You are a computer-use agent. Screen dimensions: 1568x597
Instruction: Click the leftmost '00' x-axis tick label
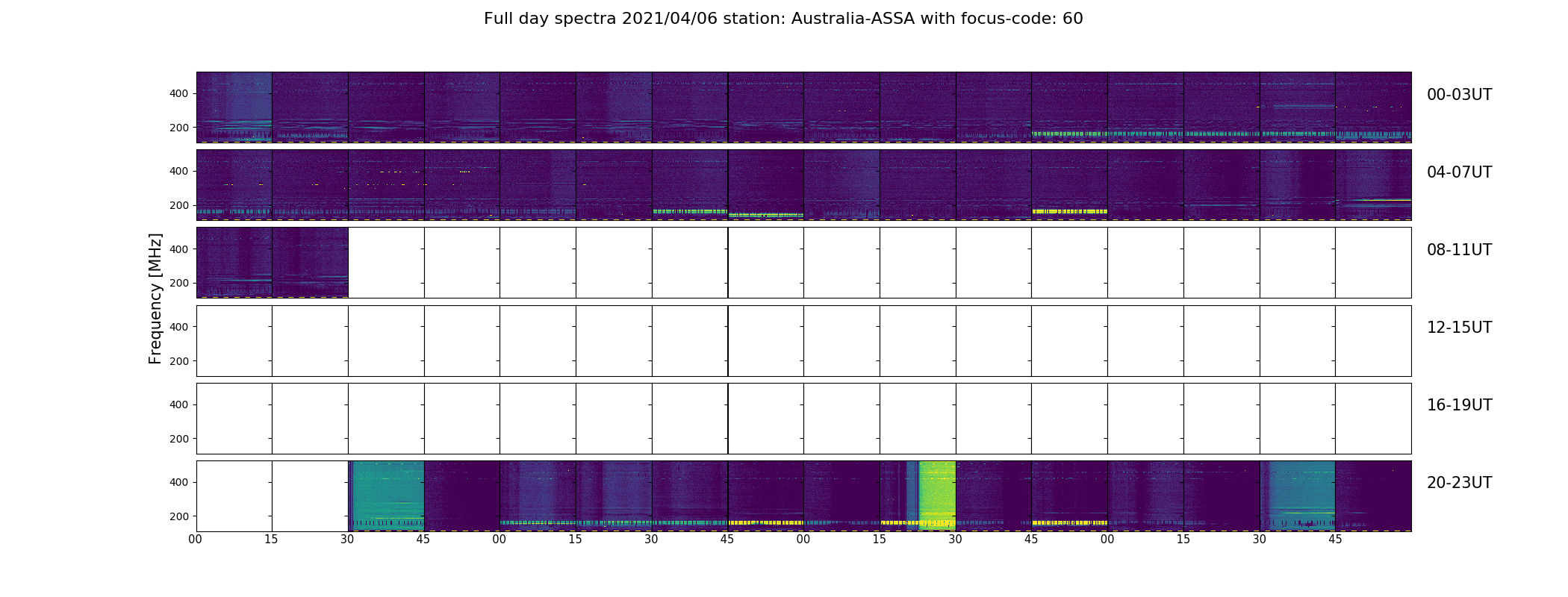tap(196, 540)
